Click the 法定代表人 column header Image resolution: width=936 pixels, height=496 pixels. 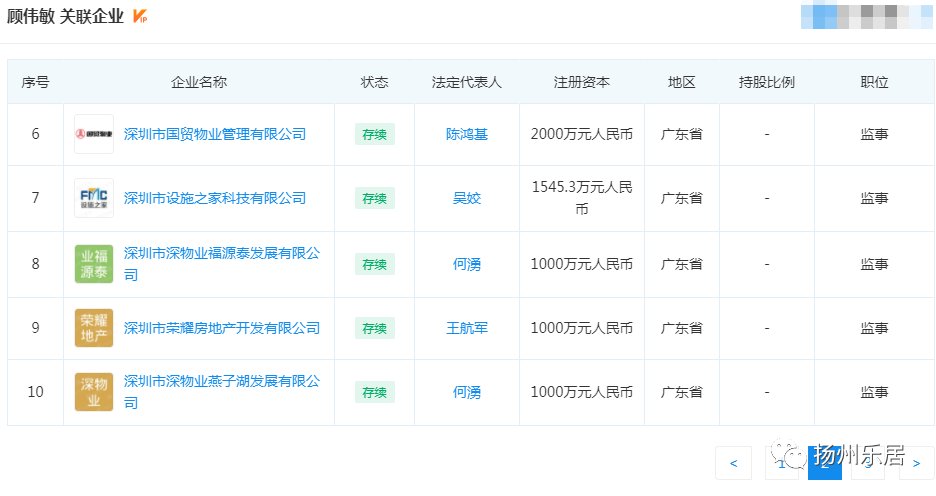(467, 82)
